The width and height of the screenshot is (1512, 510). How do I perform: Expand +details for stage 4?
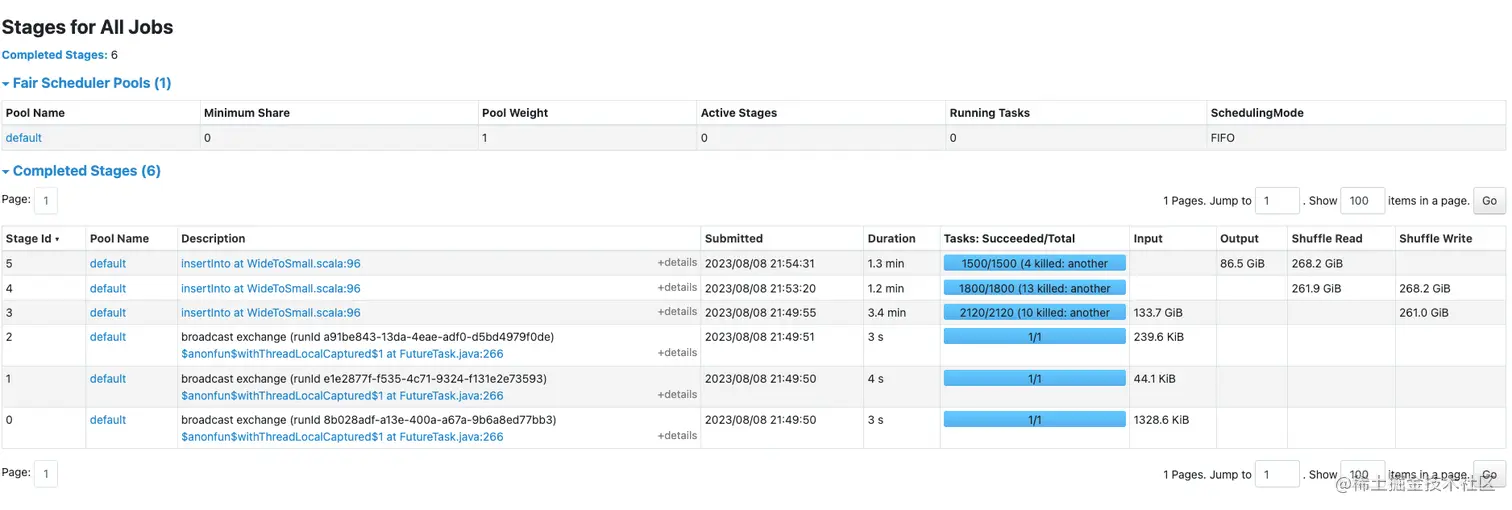(x=677, y=288)
